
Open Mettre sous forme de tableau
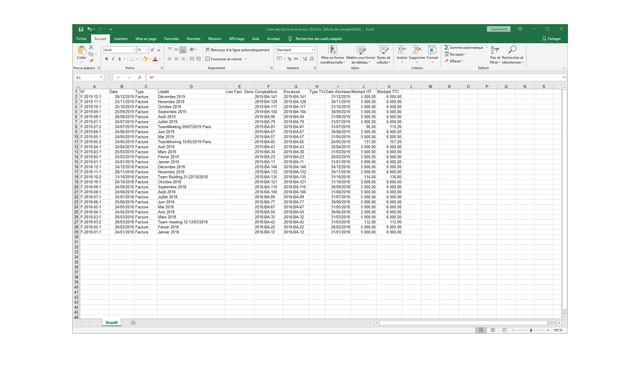click(x=360, y=55)
